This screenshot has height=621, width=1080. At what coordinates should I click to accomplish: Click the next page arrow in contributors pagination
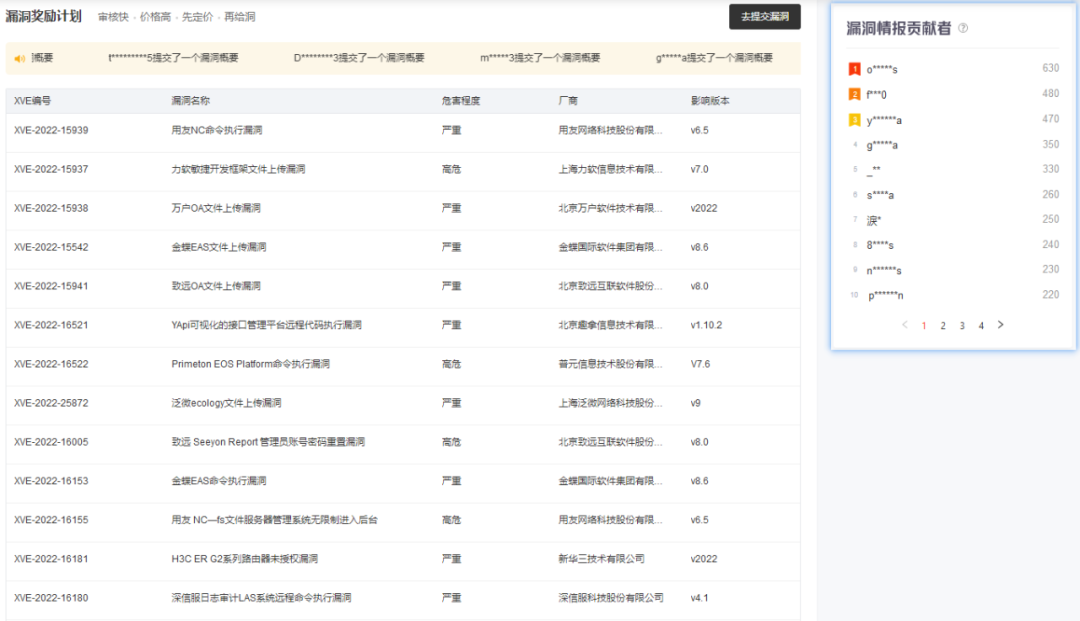point(1001,325)
